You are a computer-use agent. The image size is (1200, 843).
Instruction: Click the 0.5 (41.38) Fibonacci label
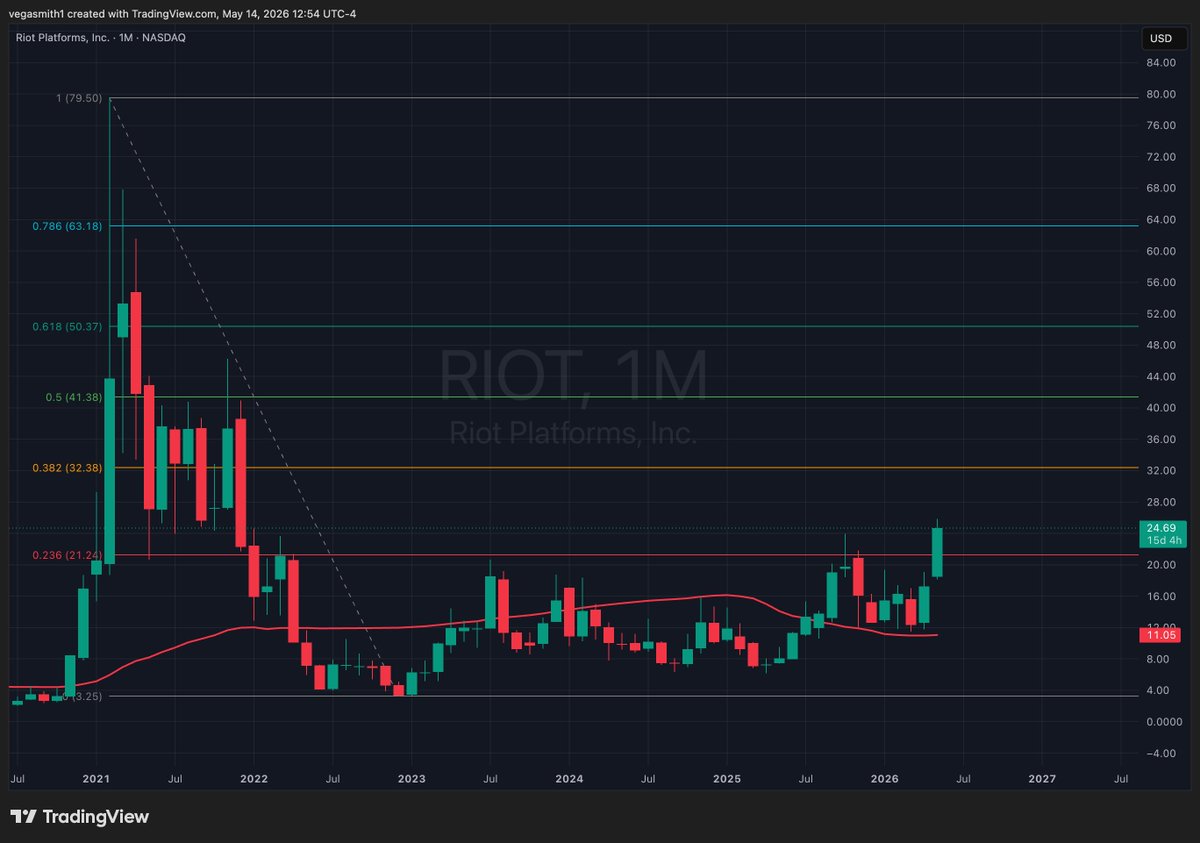pyautogui.click(x=75, y=397)
